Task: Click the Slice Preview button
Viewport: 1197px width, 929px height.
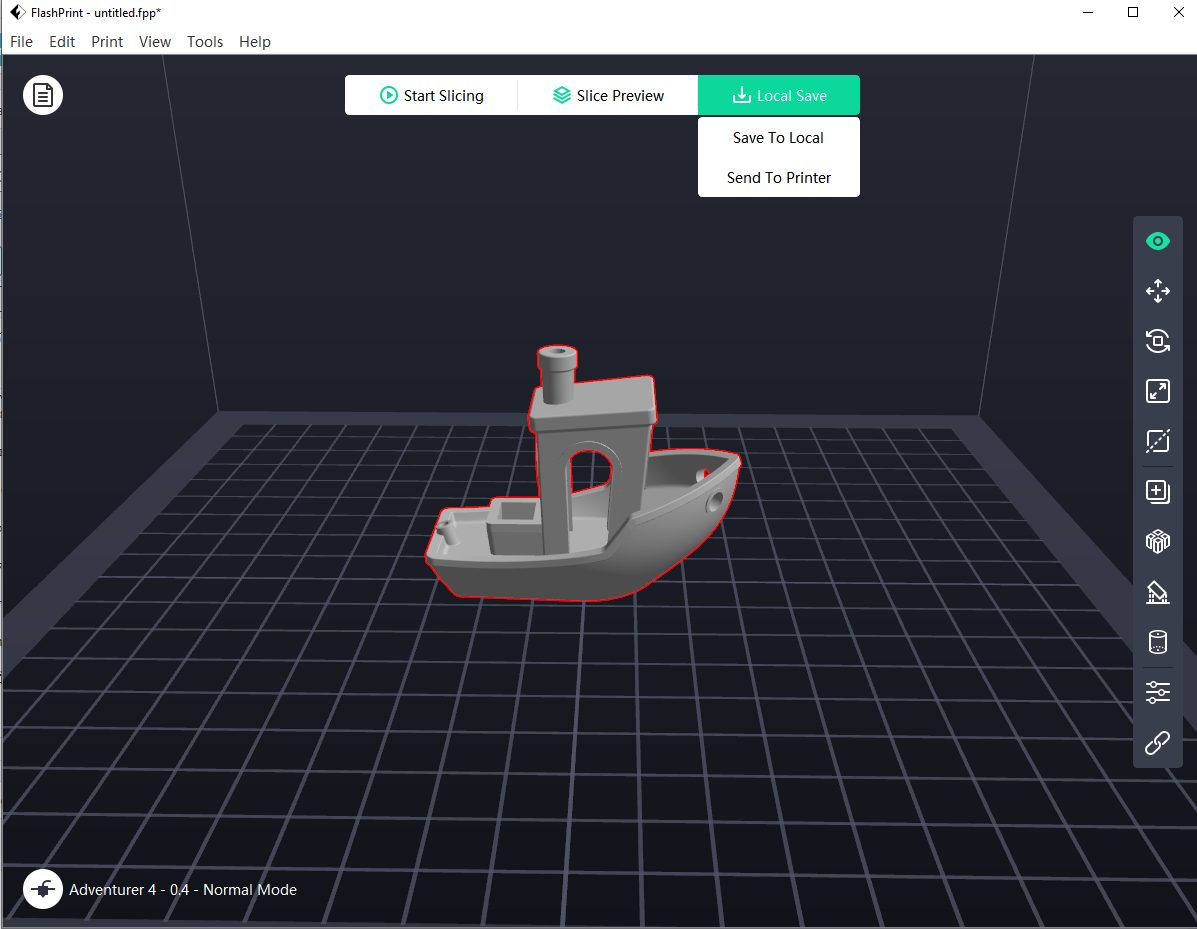Action: tap(608, 95)
